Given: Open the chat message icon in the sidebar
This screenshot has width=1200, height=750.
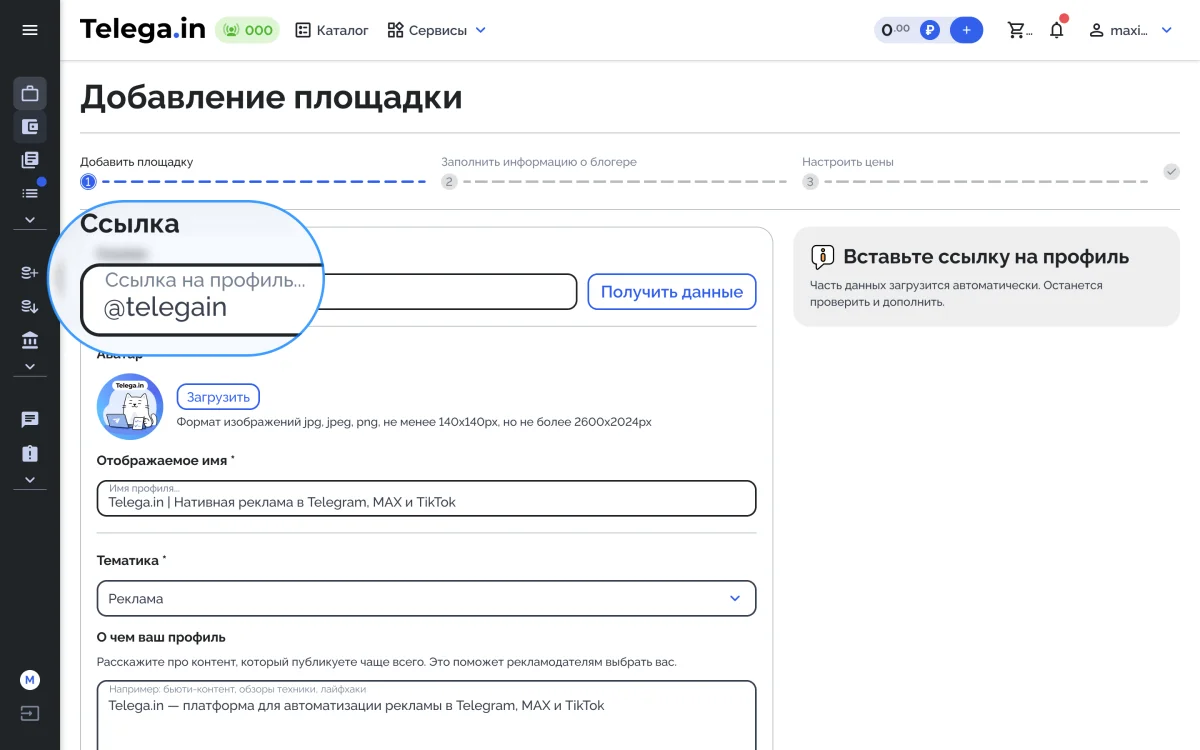Looking at the screenshot, I should (30, 420).
